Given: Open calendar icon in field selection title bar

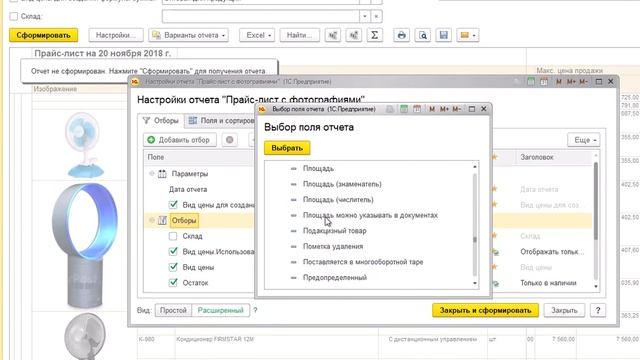Looking at the screenshot, I should tap(417, 109).
